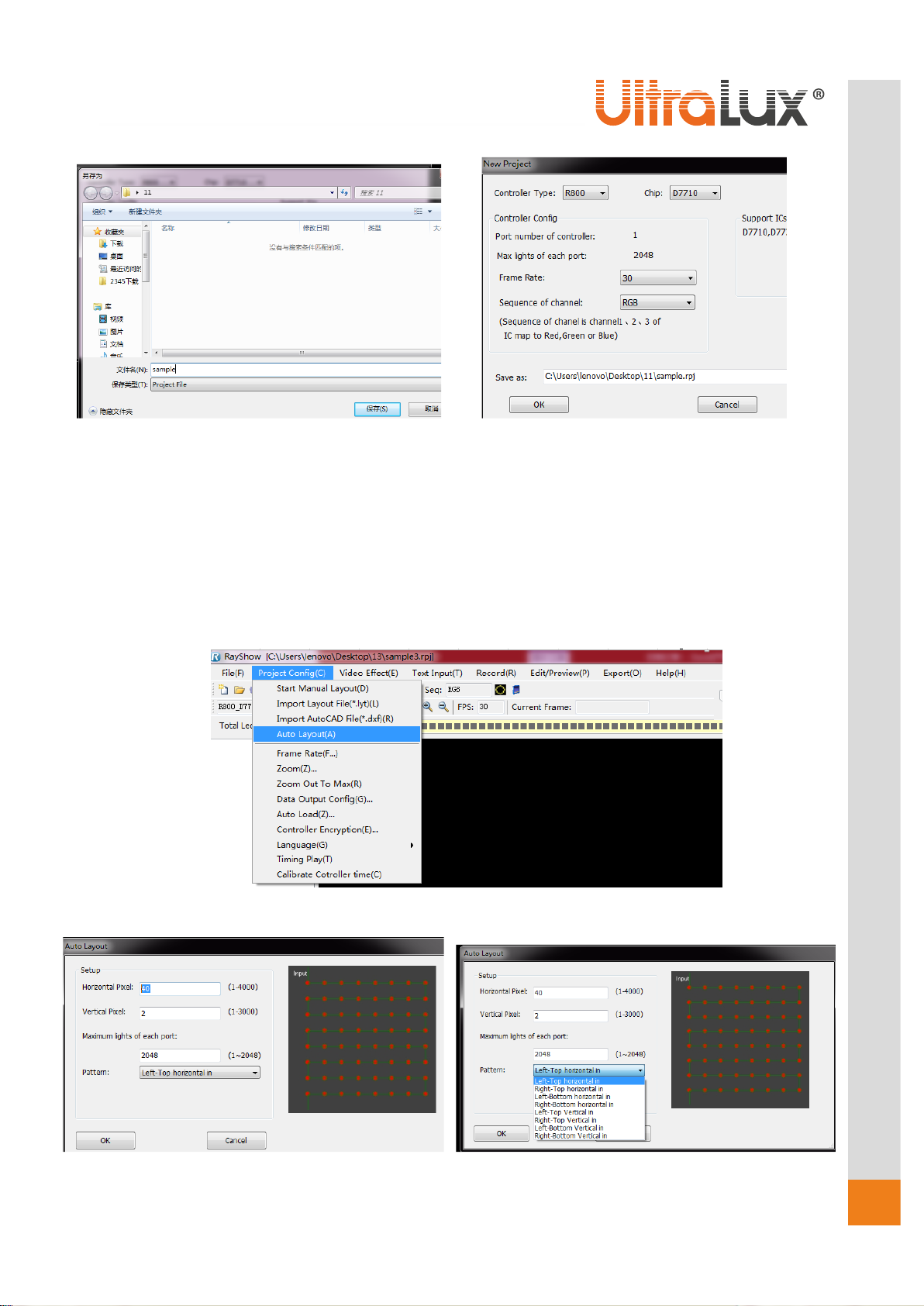Expand the Frame Rate dropdown showing 30
The width and height of the screenshot is (924, 1306).
[x=690, y=278]
